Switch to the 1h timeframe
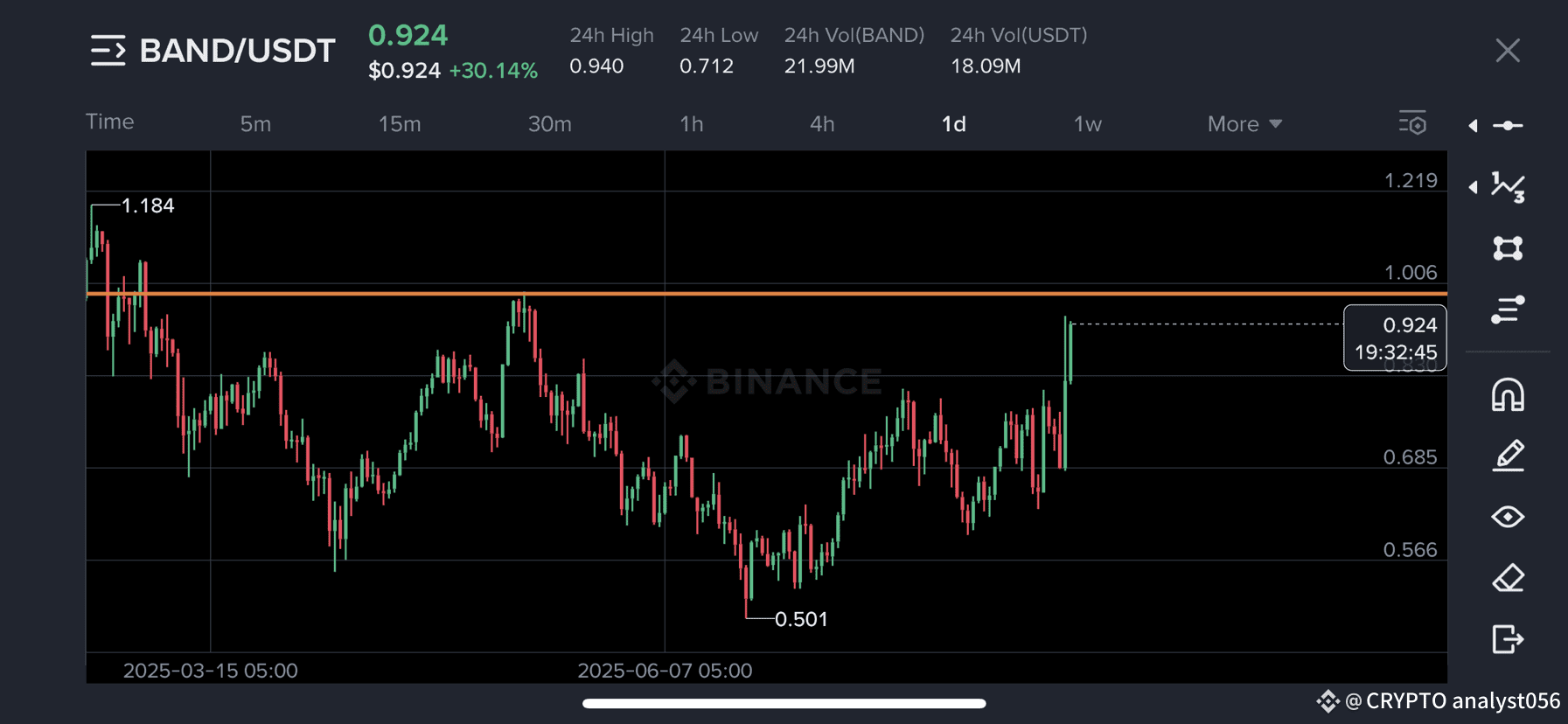1568x724 pixels. tap(692, 124)
